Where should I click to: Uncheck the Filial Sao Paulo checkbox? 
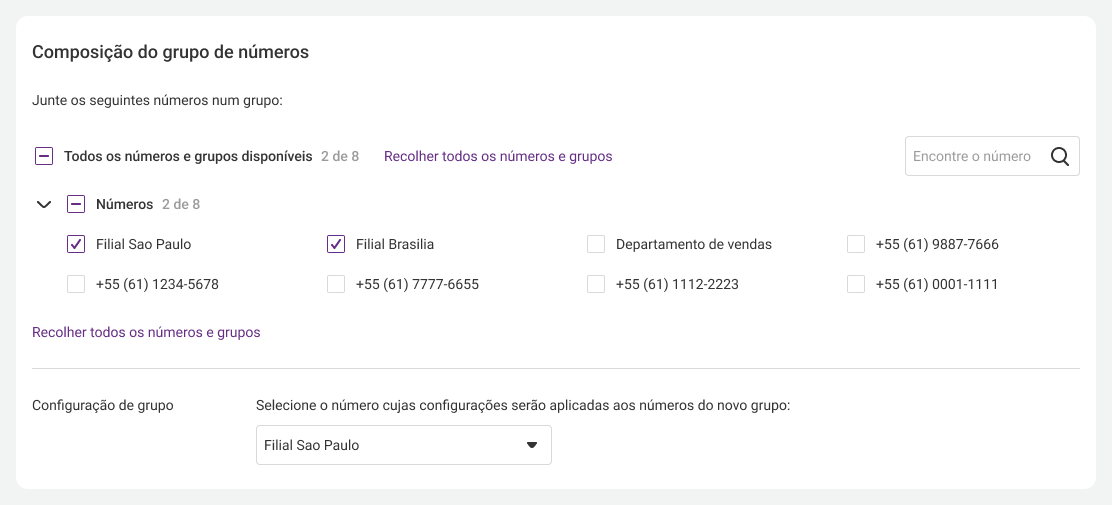(76, 244)
